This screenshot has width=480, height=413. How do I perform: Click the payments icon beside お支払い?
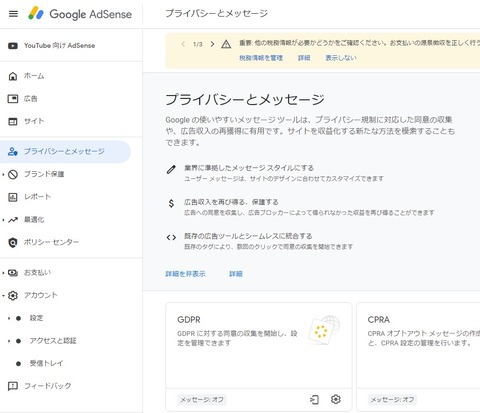click(x=13, y=273)
